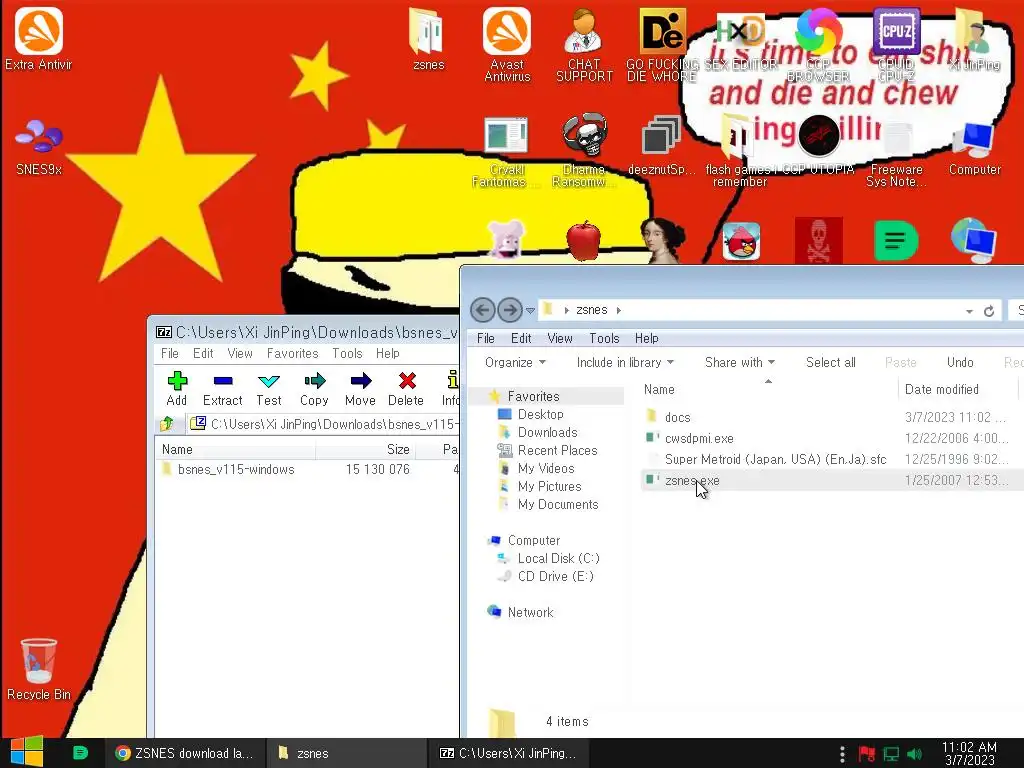Open the Windows Start button
1024x768 pixels.
27,752
